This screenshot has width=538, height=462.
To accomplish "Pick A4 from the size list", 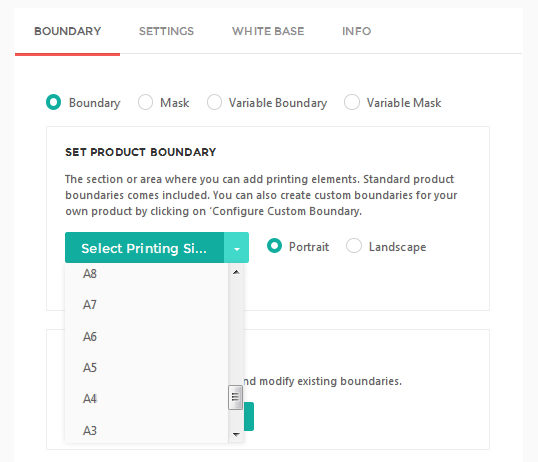I will click(x=147, y=399).
